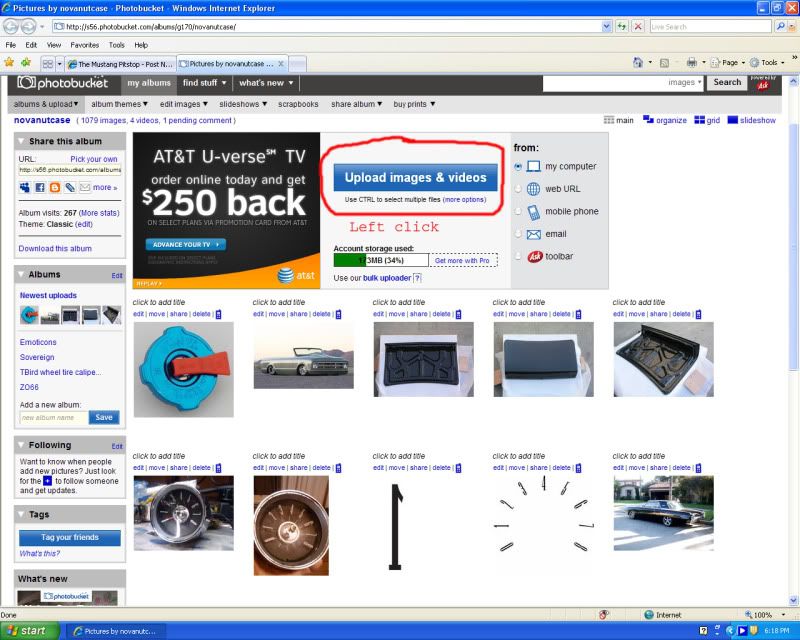The image size is (800, 640).
Task: Expand 'album themes' submenu
Action: (x=119, y=104)
